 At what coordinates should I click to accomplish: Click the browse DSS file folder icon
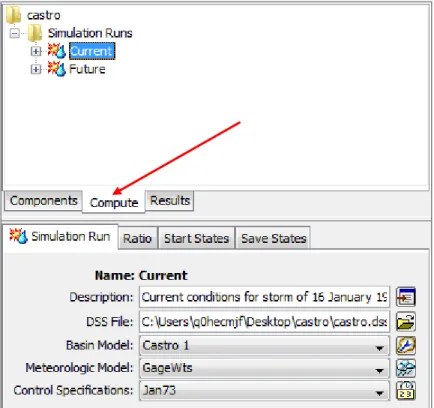pos(406,321)
